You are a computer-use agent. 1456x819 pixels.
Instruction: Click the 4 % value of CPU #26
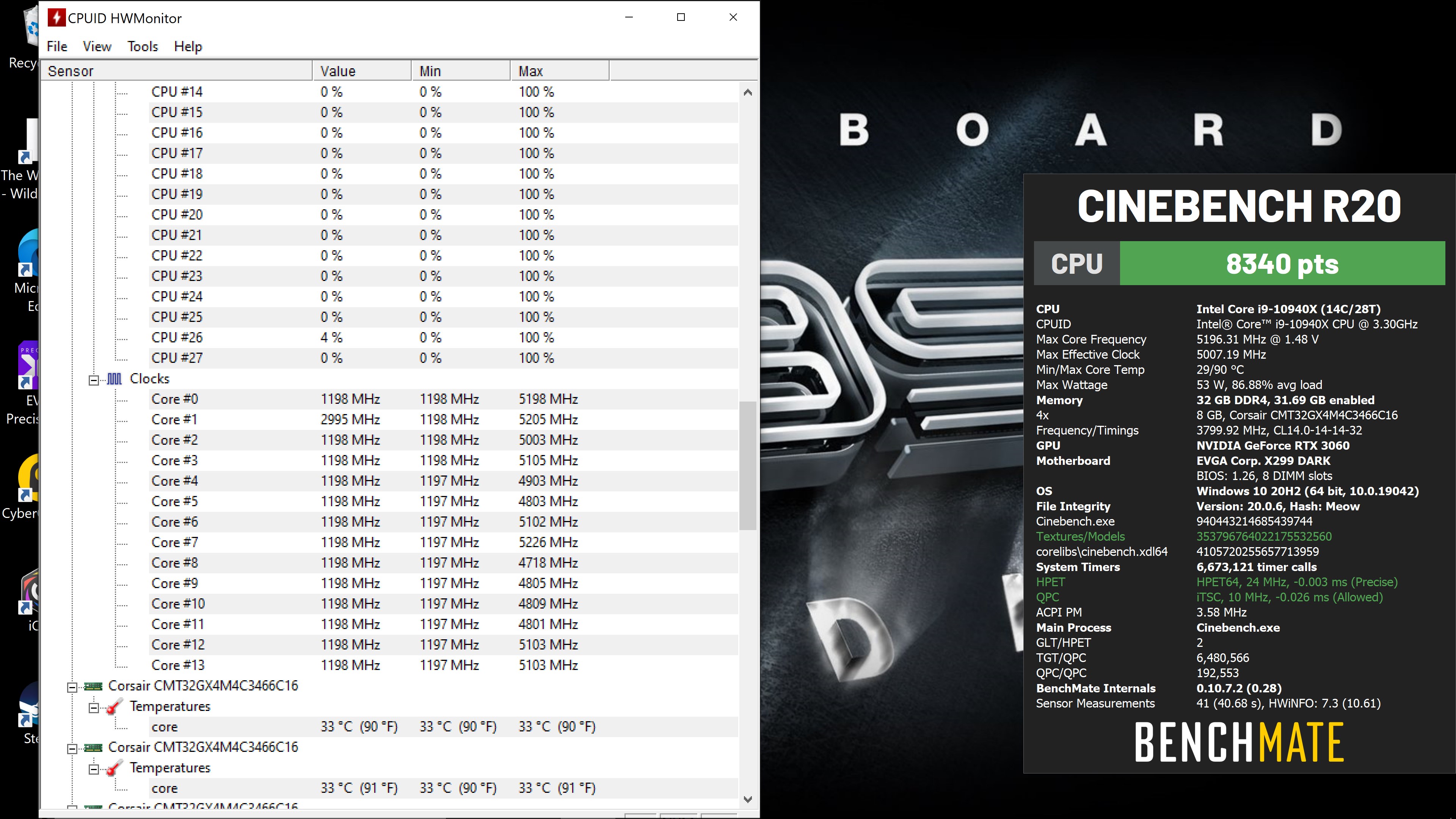click(x=331, y=337)
